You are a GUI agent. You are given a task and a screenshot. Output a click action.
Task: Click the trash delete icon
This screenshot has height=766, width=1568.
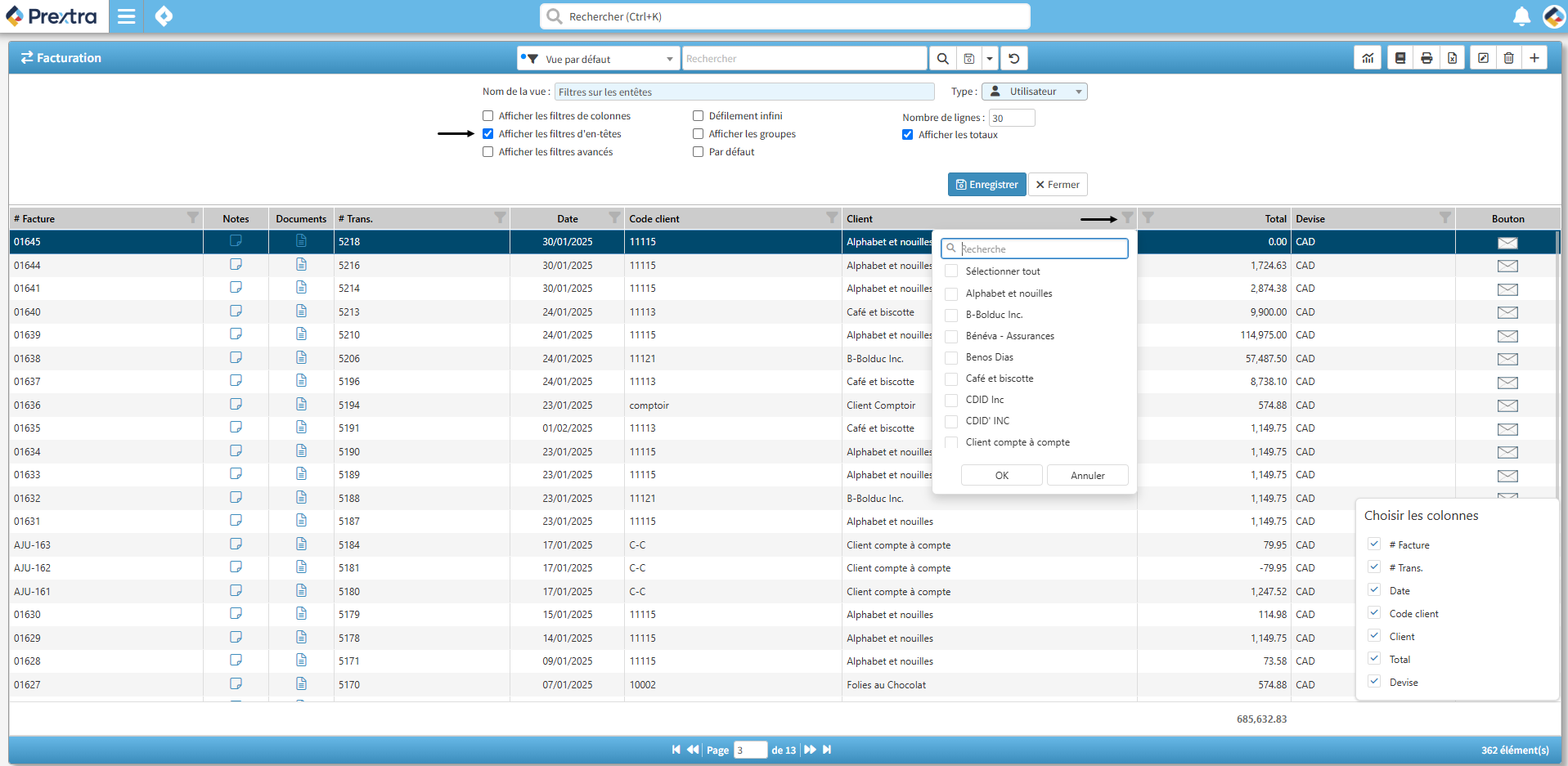pos(1509,58)
